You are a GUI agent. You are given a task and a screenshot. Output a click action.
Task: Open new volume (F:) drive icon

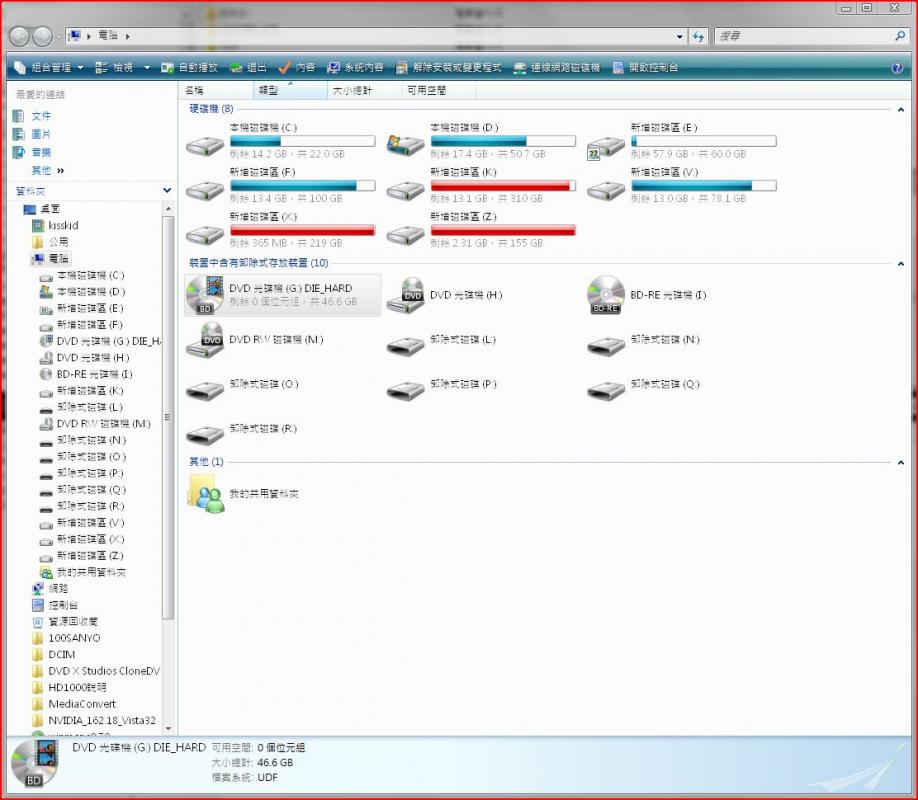tap(205, 190)
